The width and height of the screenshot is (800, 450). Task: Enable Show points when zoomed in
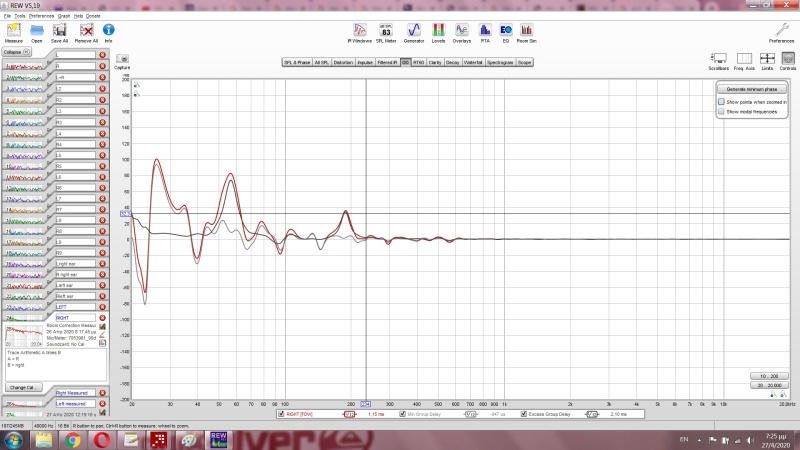[x=722, y=102]
